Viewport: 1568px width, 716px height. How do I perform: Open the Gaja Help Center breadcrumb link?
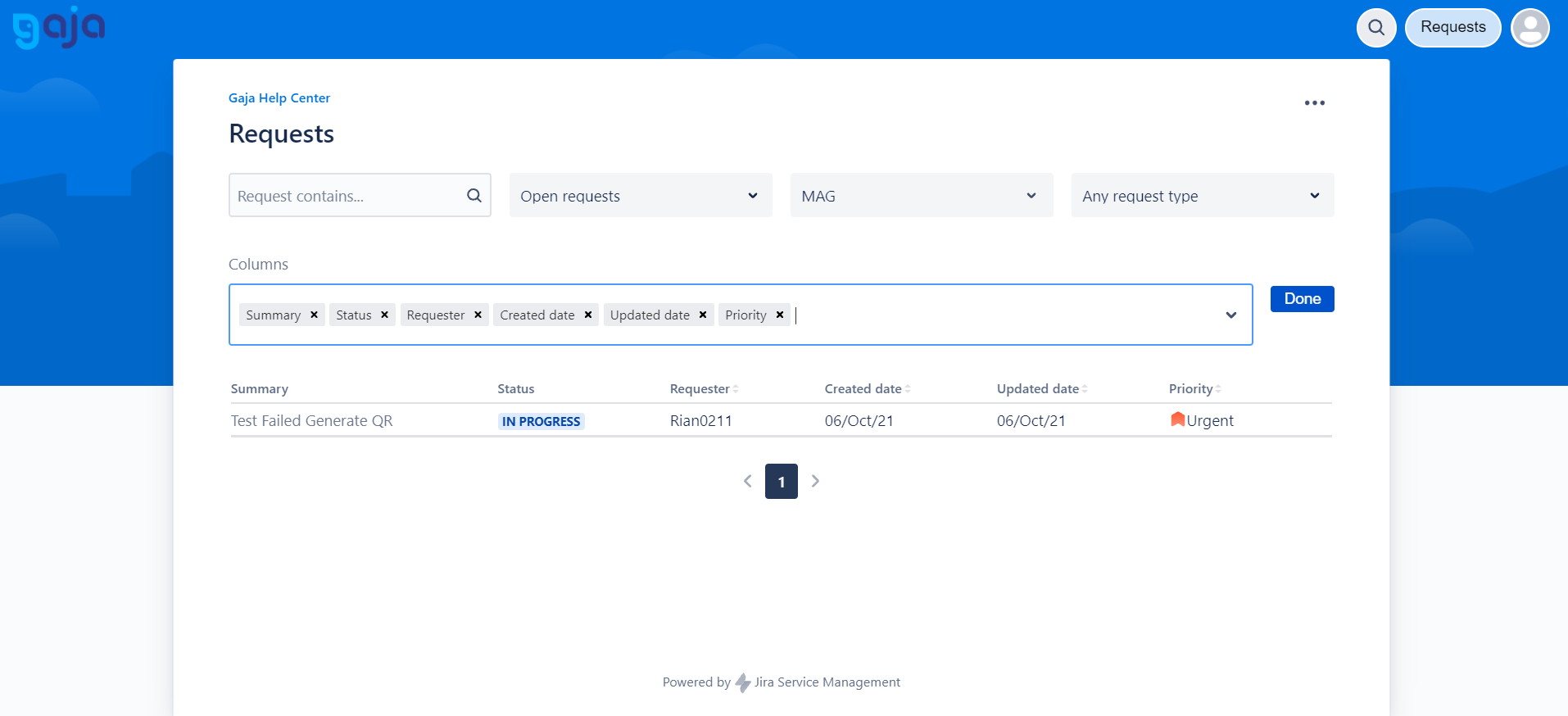click(279, 97)
